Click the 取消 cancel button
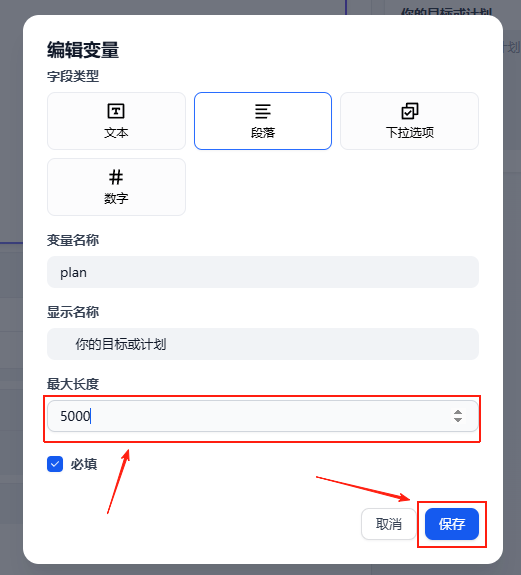The image size is (521, 575). pos(389,524)
